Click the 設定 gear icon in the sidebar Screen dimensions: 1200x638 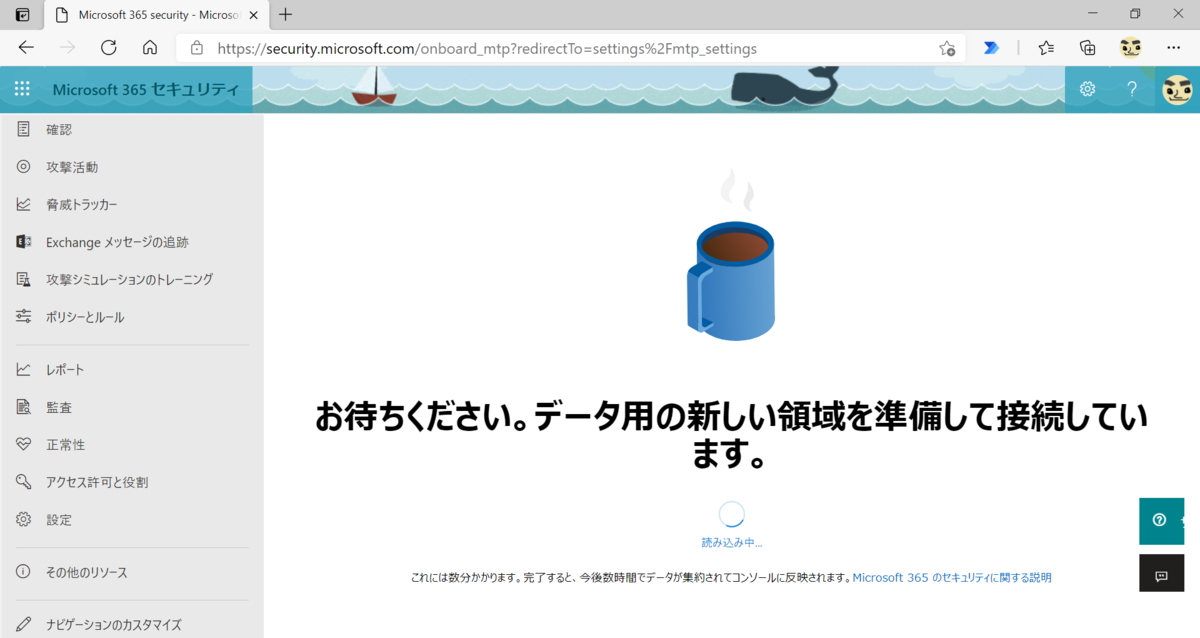coord(23,519)
